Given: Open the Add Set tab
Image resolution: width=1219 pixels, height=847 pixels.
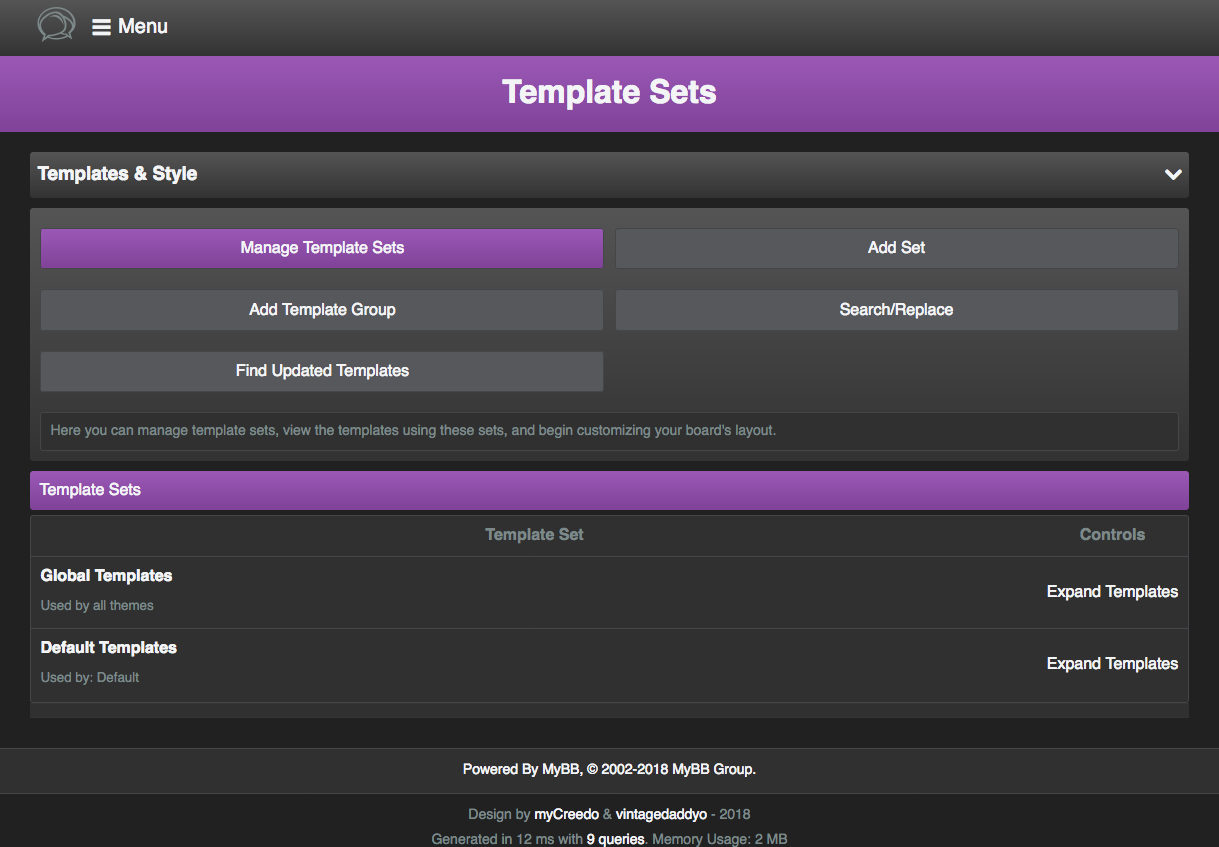Looking at the screenshot, I should click(896, 248).
